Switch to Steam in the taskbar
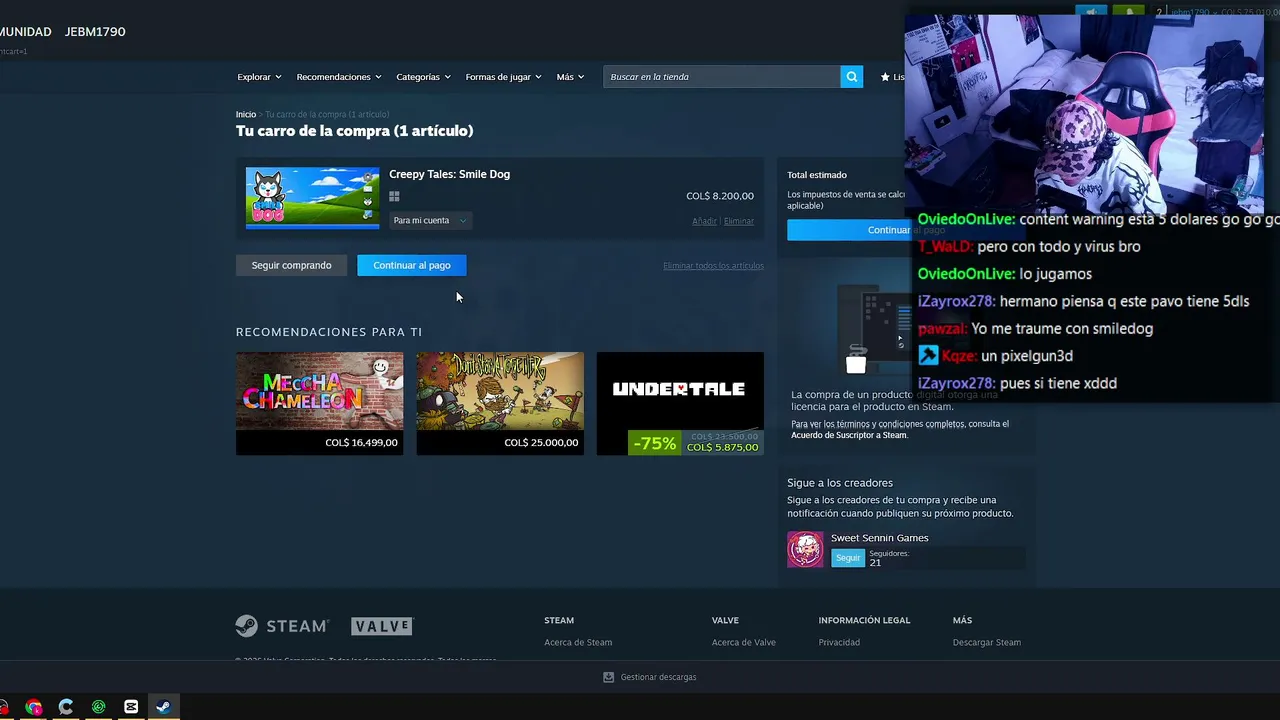The image size is (1280, 720). coord(163,707)
